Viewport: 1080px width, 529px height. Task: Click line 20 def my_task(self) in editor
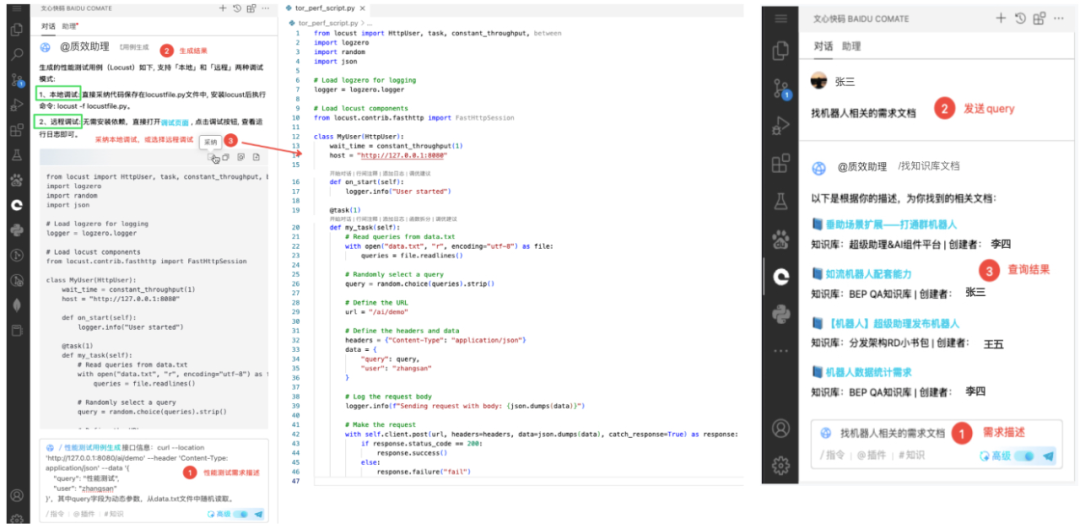coord(364,227)
